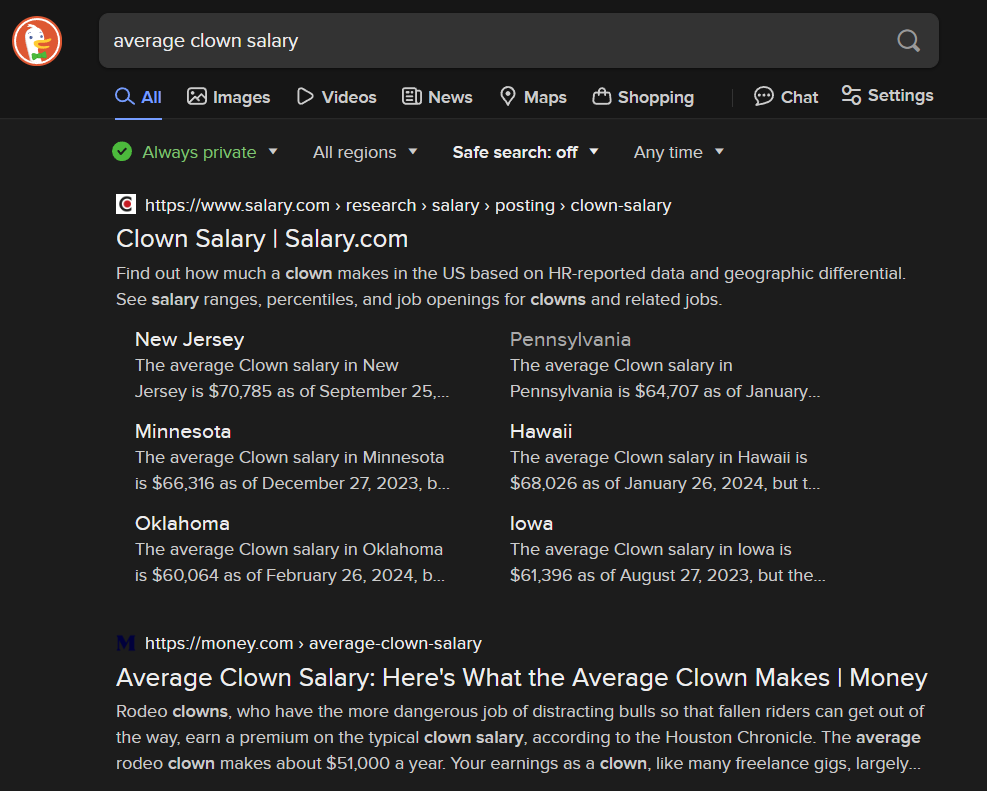Open Chat via speech bubble icon

pyautogui.click(x=764, y=96)
